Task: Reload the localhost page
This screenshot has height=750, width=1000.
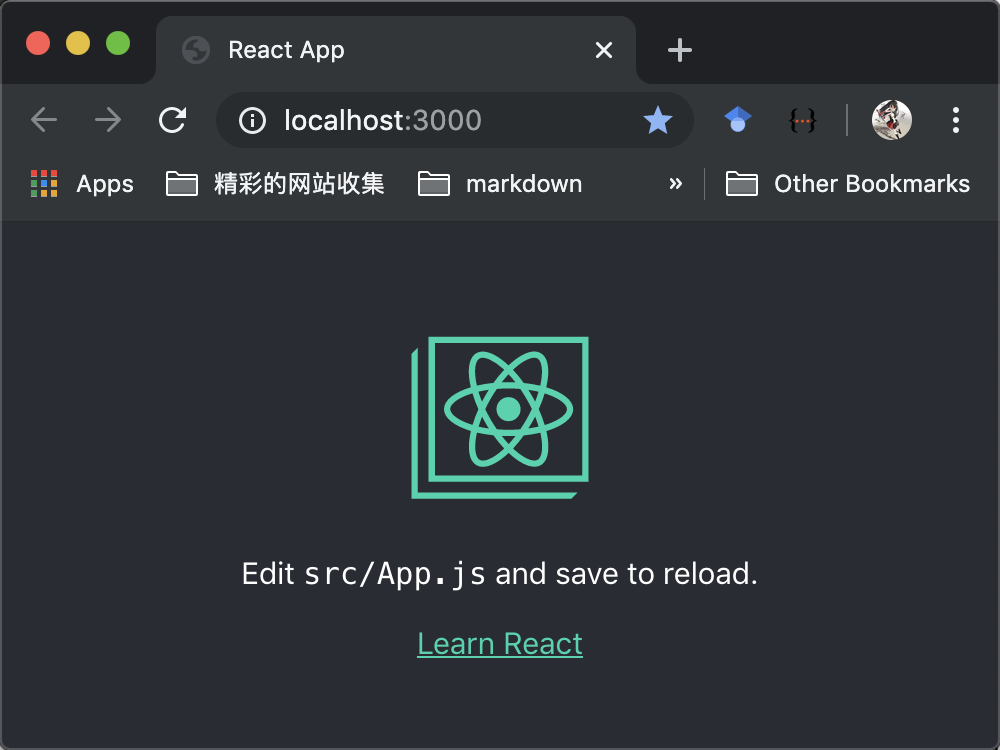Action: (x=173, y=121)
